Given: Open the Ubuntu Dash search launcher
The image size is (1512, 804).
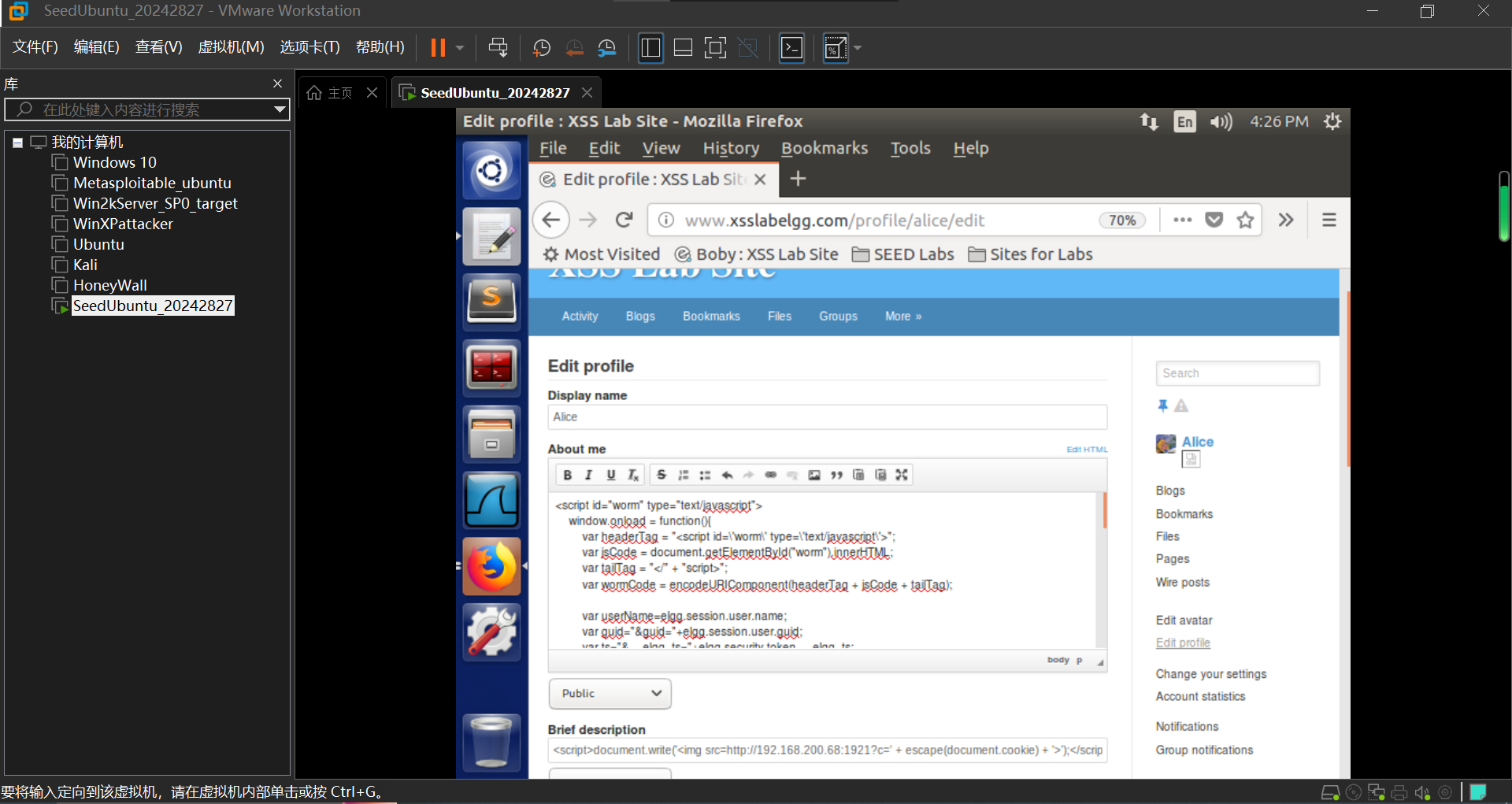Looking at the screenshot, I should click(x=491, y=170).
